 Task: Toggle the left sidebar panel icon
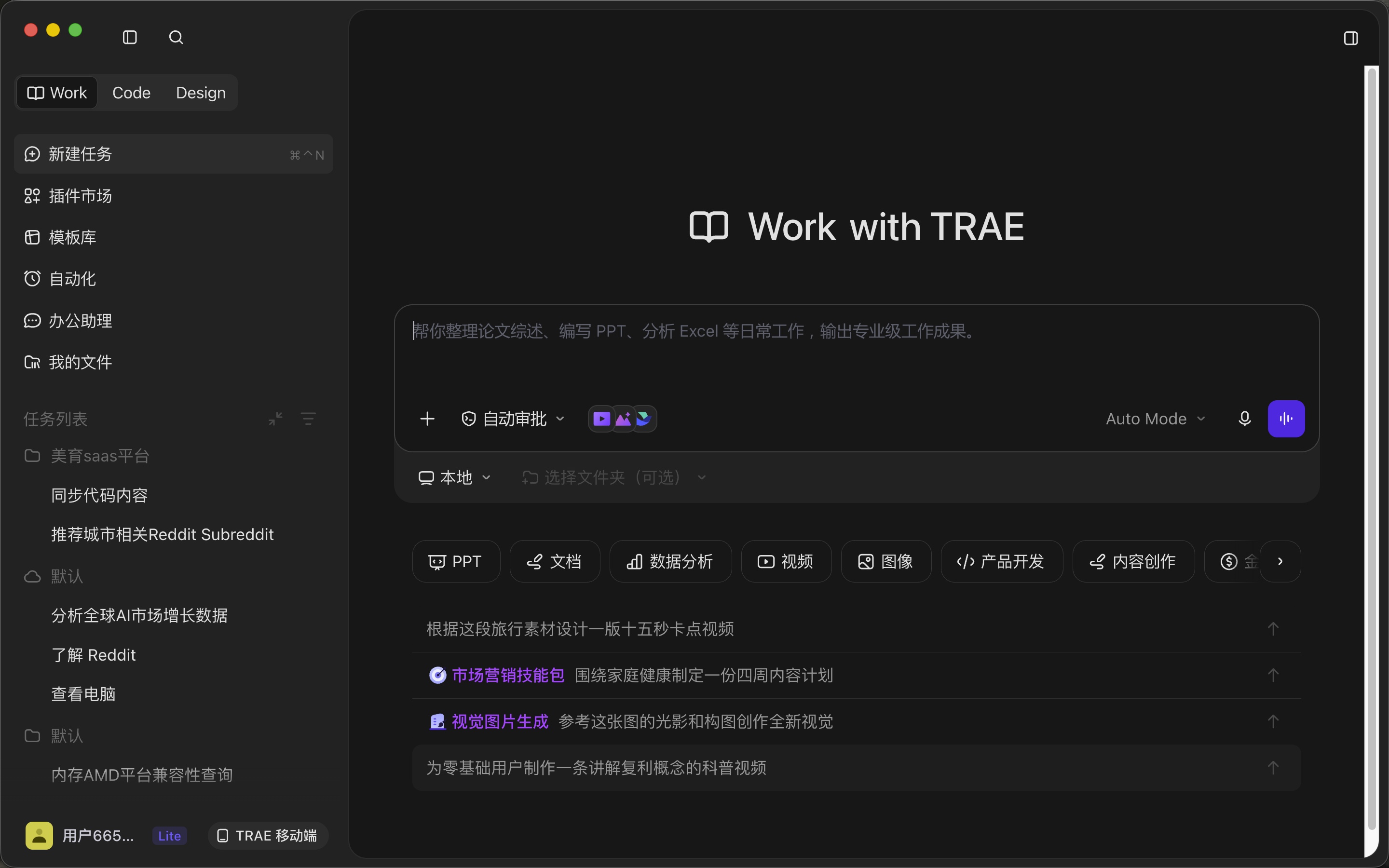[130, 37]
